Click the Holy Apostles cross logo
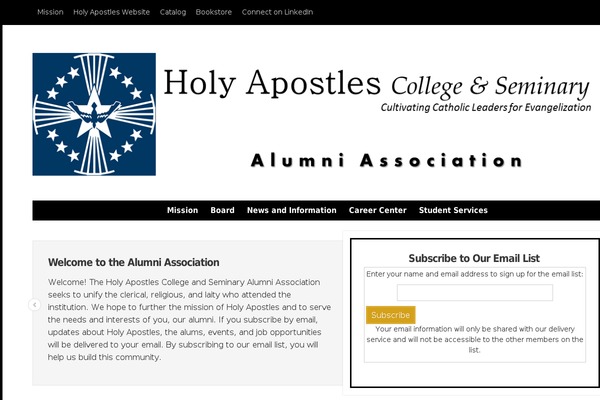The width and height of the screenshot is (600, 400). pyautogui.click(x=94, y=114)
